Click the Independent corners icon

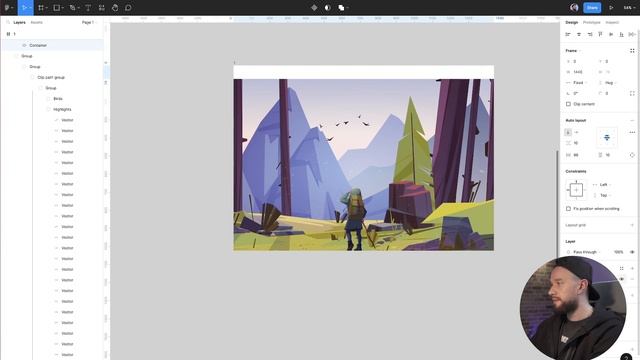pyautogui.click(x=632, y=93)
